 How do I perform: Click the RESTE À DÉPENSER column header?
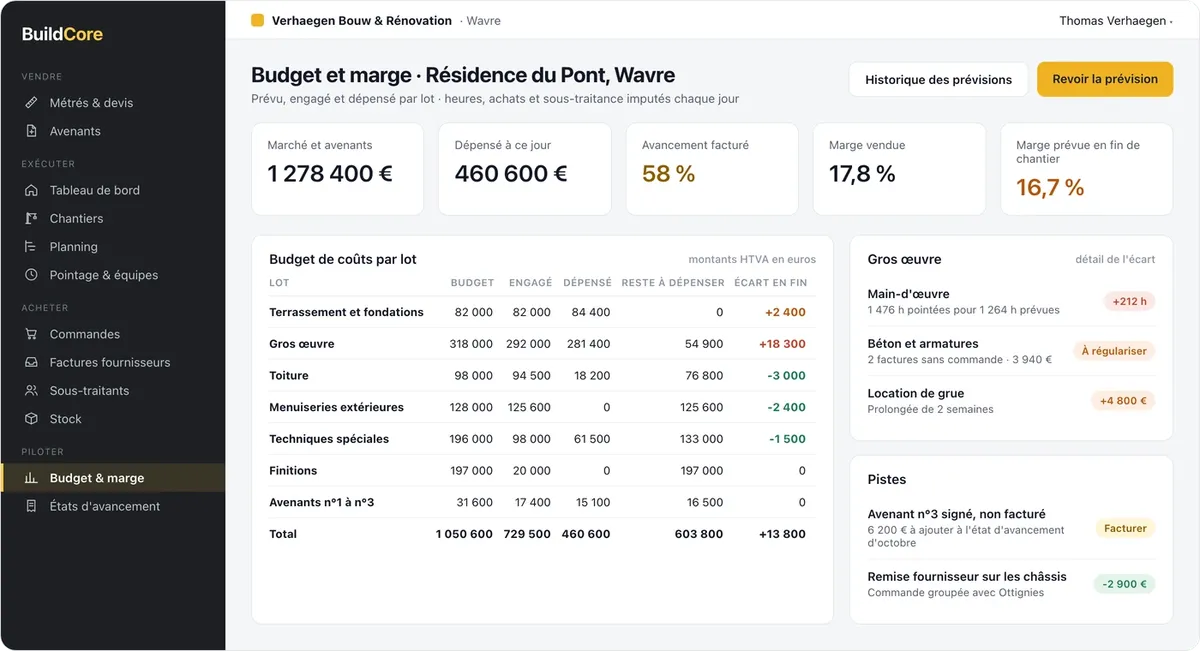click(x=673, y=283)
